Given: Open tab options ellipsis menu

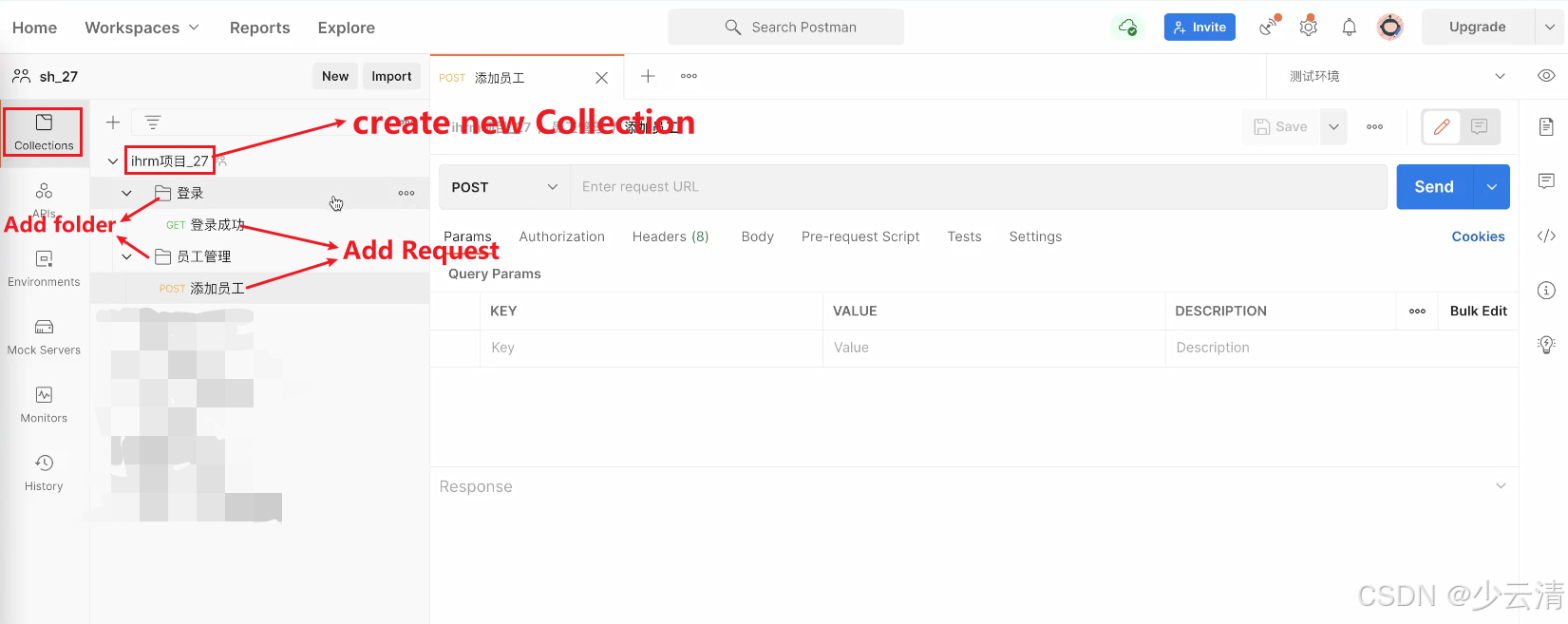Looking at the screenshot, I should pyautogui.click(x=689, y=76).
